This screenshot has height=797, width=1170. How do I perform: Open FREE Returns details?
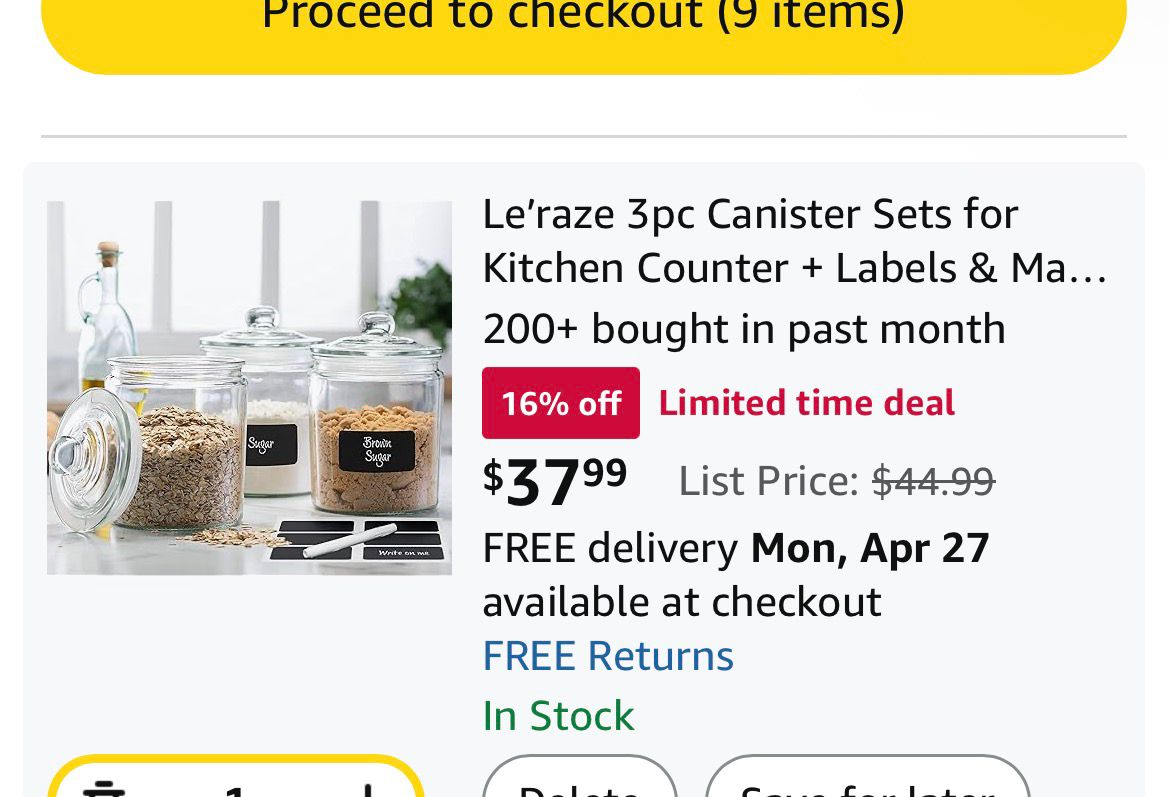(x=608, y=656)
